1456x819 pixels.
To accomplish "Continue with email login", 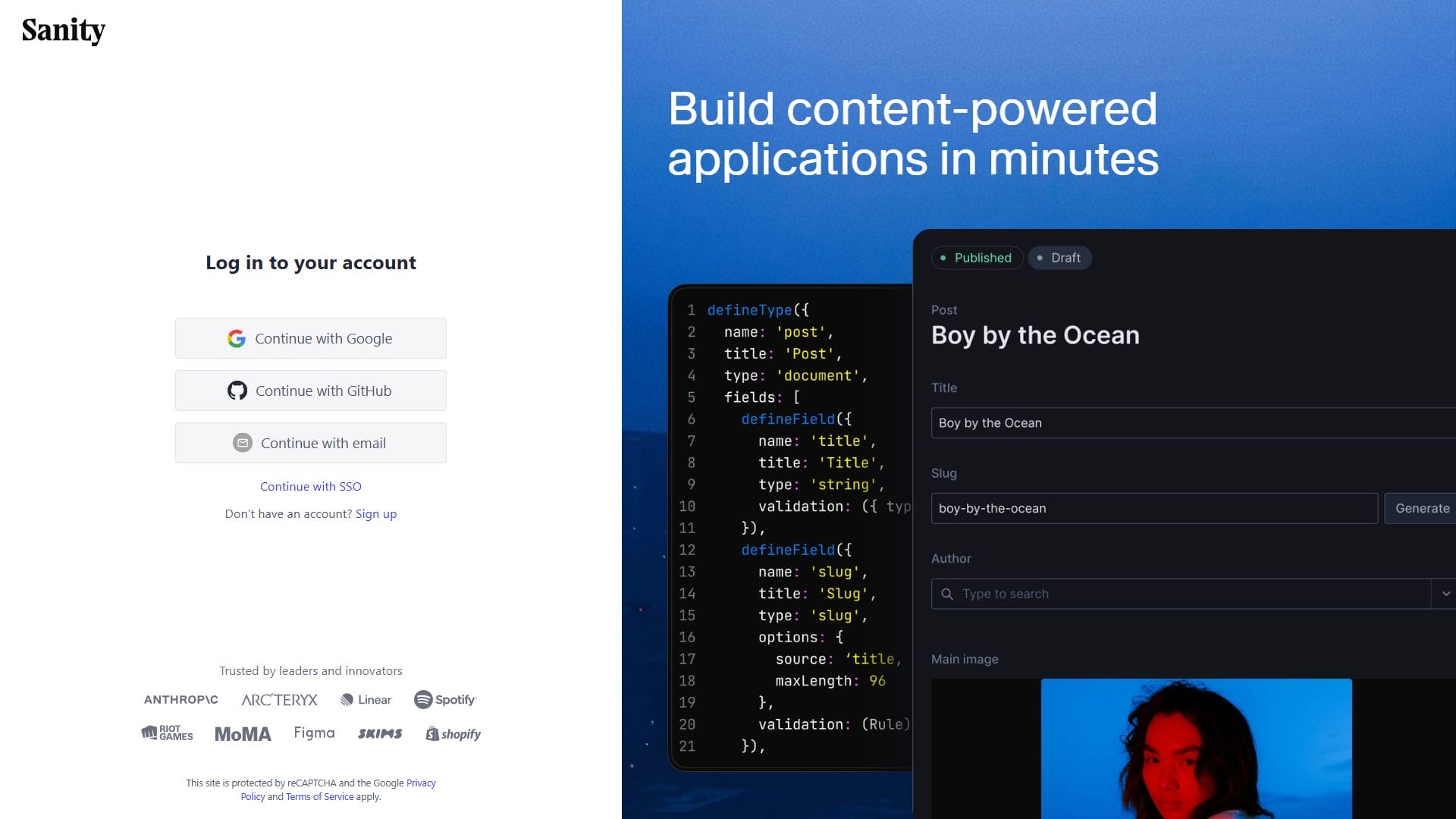I will click(x=311, y=443).
